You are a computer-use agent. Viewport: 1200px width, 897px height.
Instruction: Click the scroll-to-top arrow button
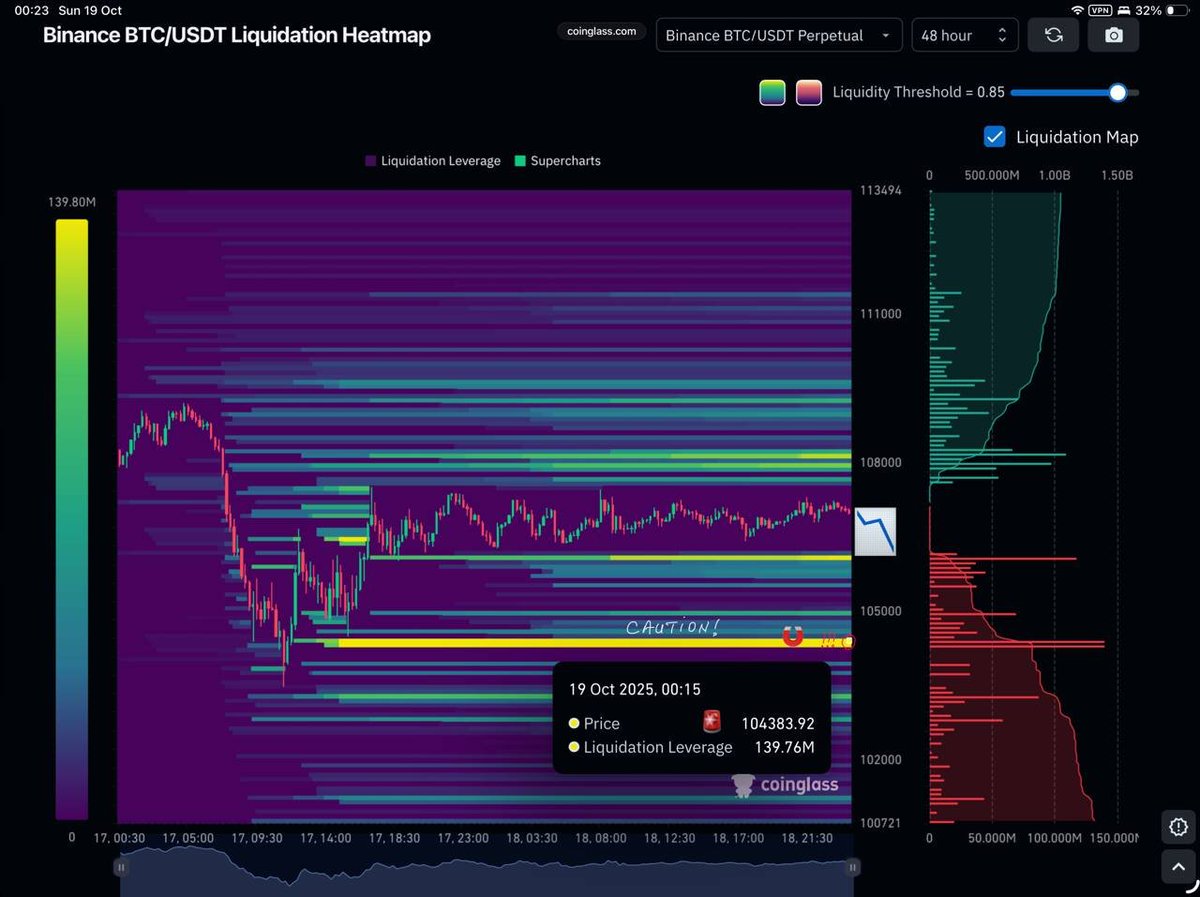(1180, 868)
